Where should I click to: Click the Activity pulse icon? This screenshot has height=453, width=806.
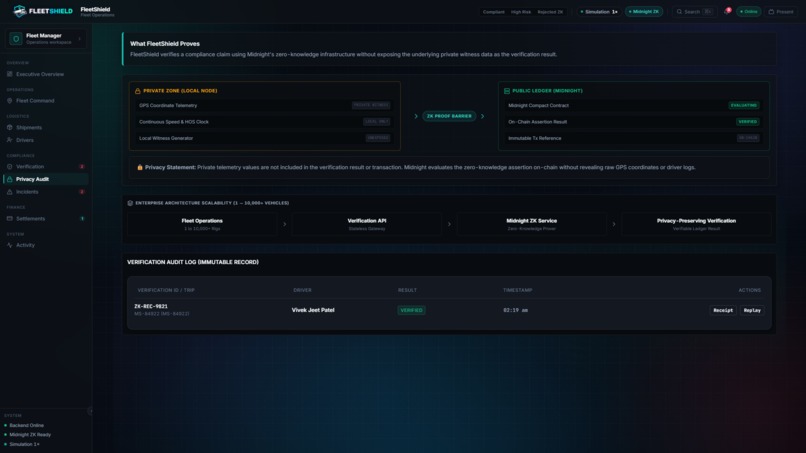(x=10, y=245)
